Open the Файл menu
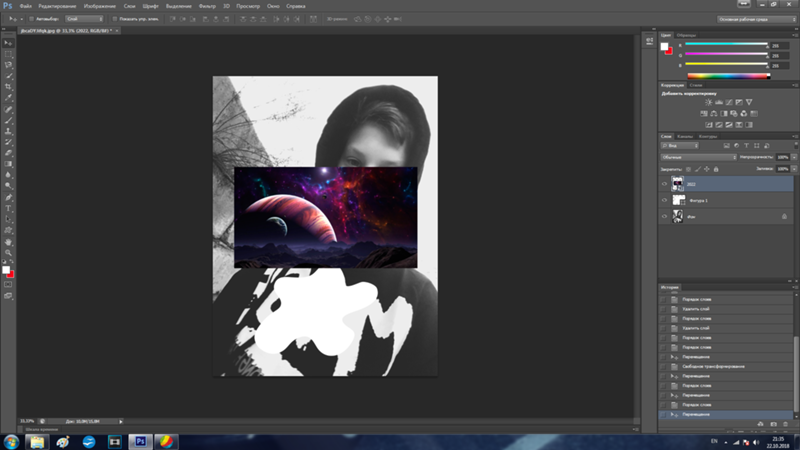 (26, 6)
